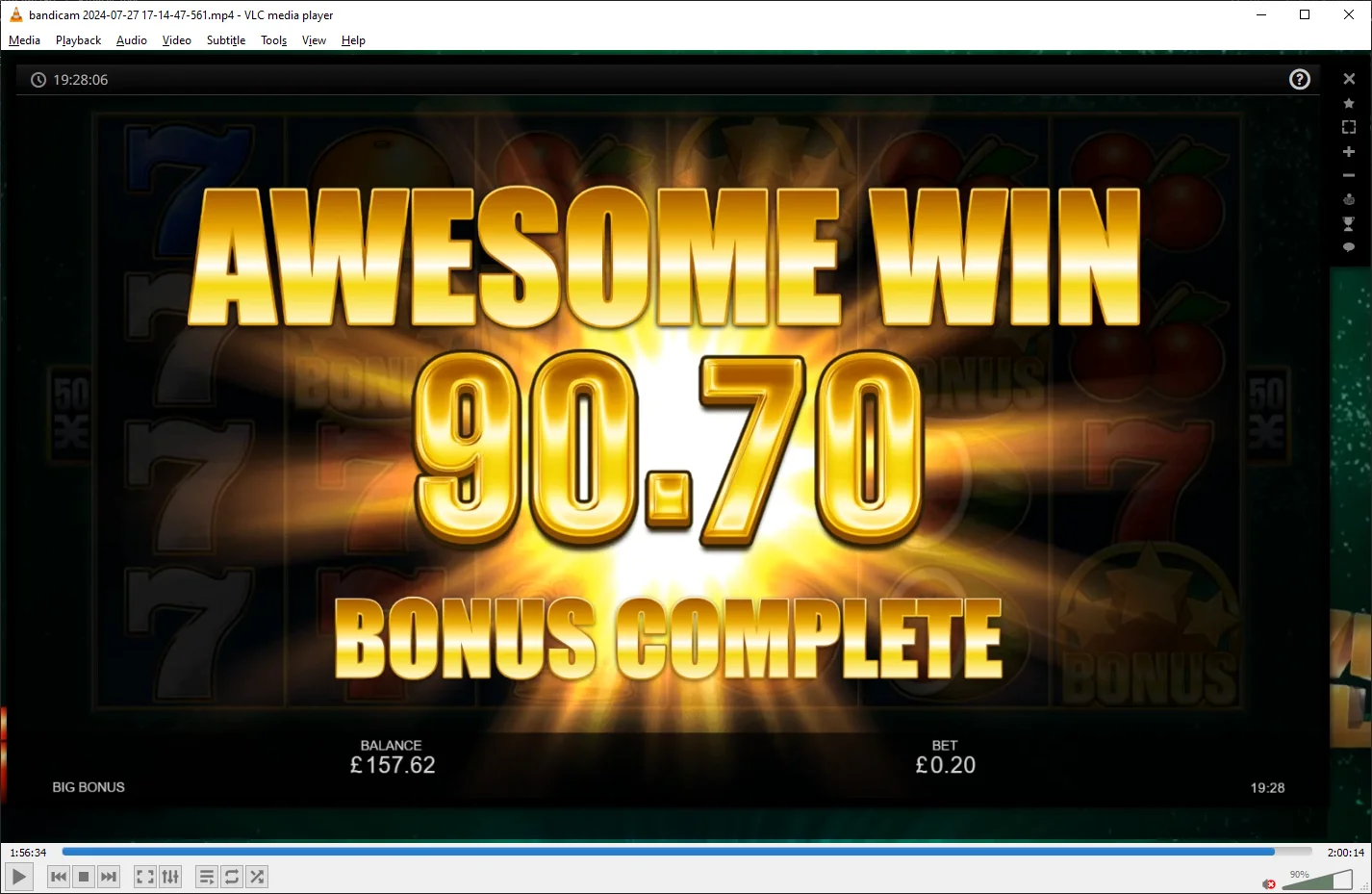Set volume using the volume slider
The height and width of the screenshot is (894, 1372).
pos(1318,881)
